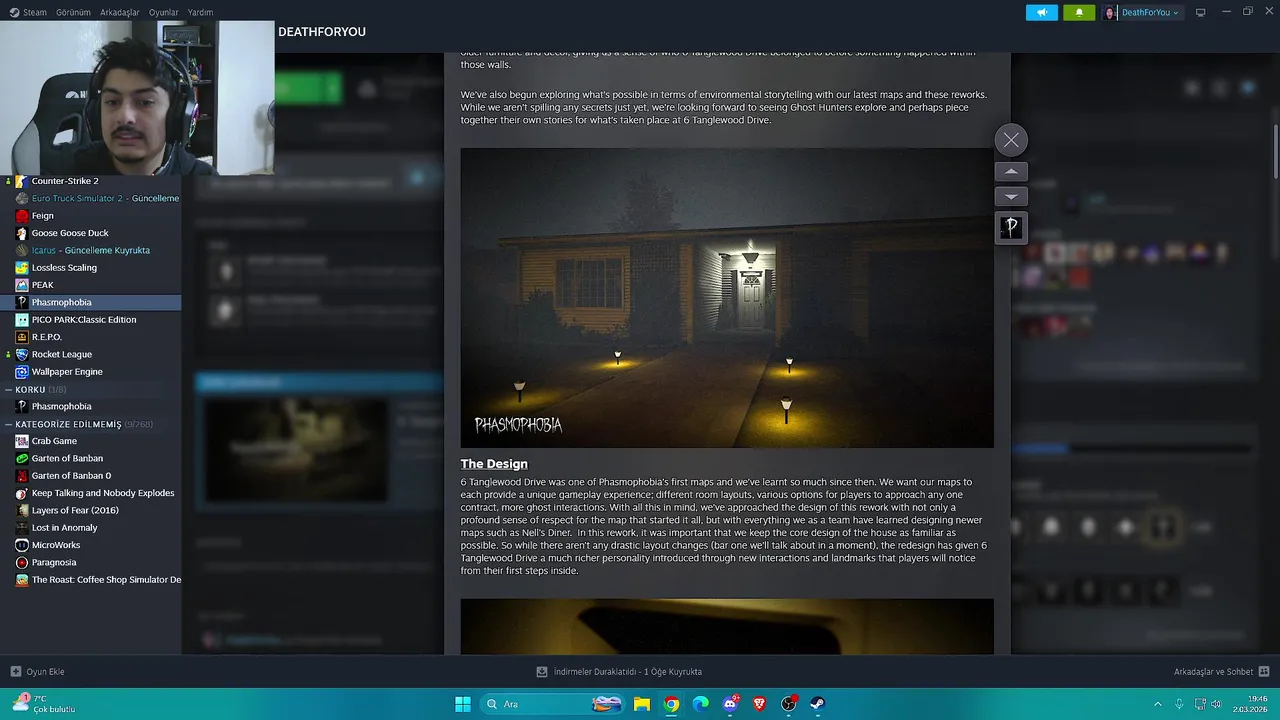Click the R.E.P.O. game icon
This screenshot has height=720, width=1280.
click(x=22, y=337)
